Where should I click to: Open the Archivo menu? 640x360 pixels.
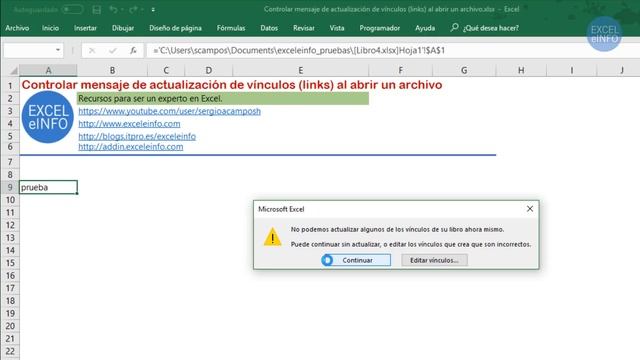pyautogui.click(x=17, y=28)
